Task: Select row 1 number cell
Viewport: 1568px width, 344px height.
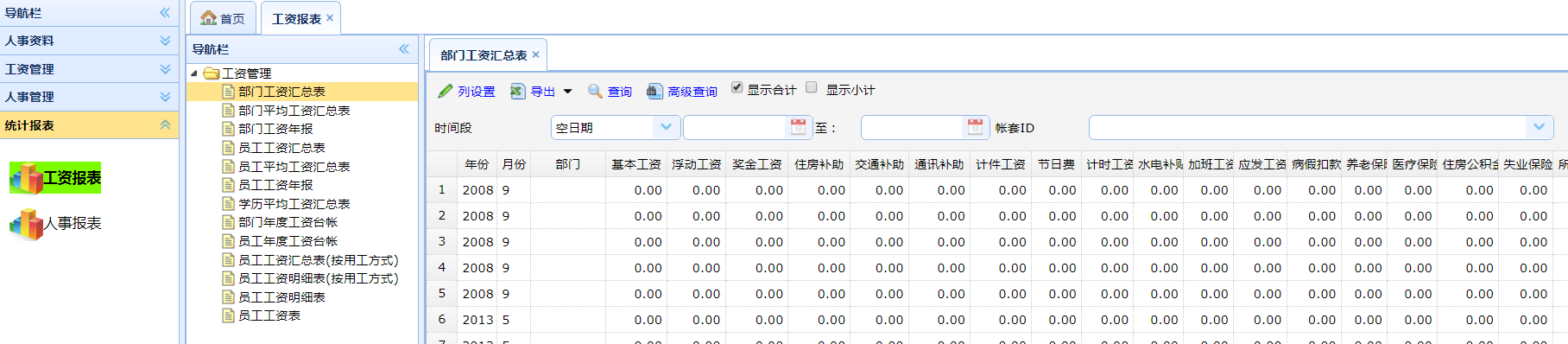Action: coord(442,190)
